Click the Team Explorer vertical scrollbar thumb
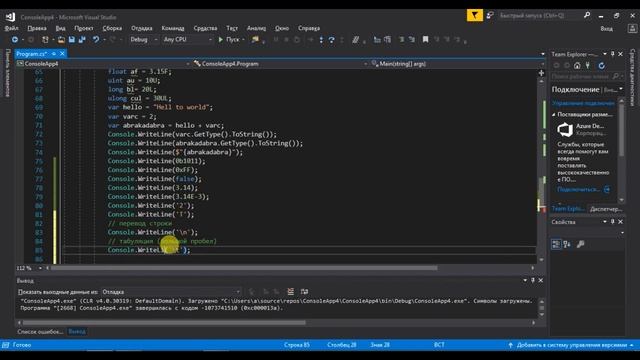Viewport: 640px width, 360px height. (621, 130)
